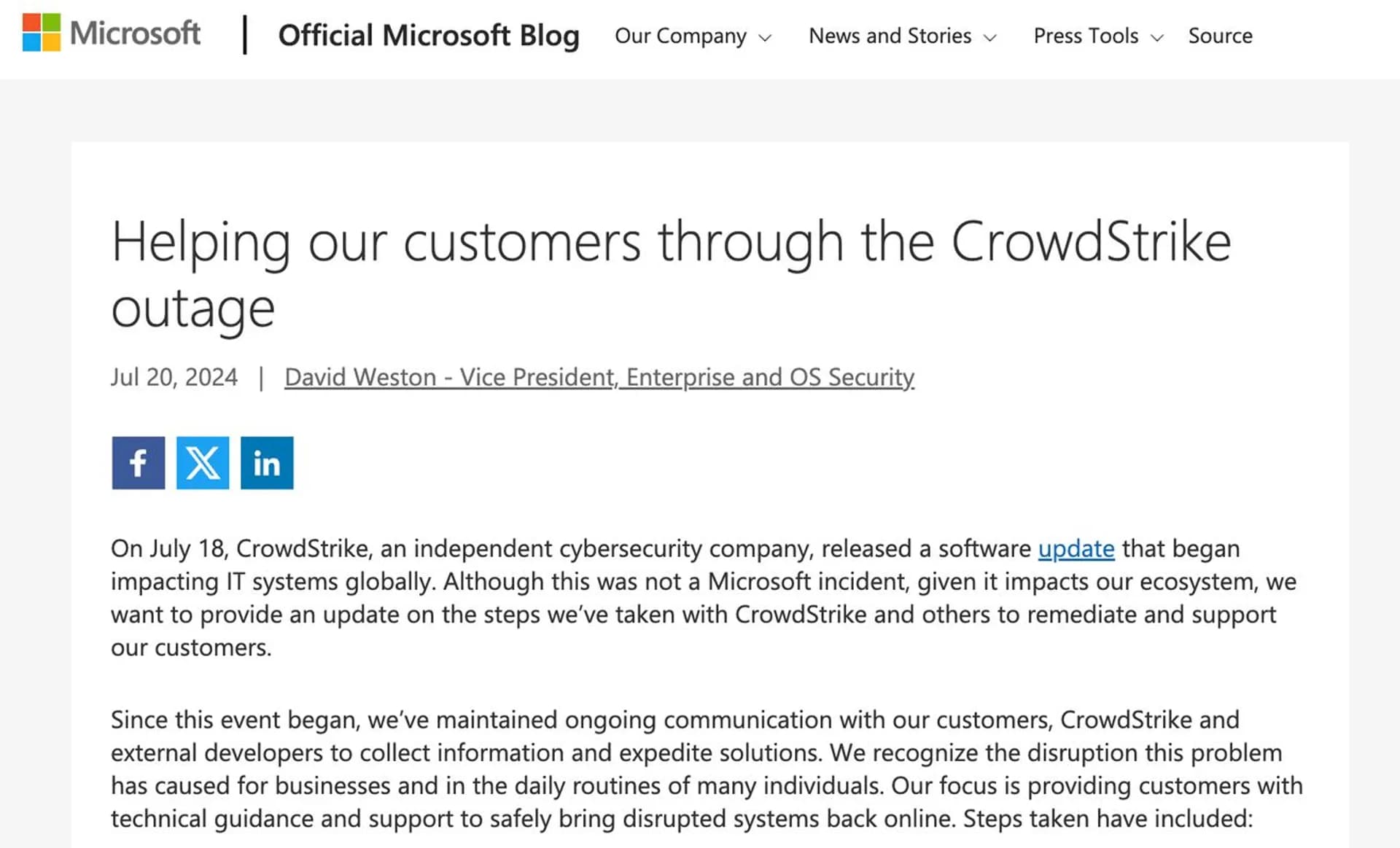This screenshot has width=1400, height=848.
Task: Click the Microsoft wordmark text
Action: [135, 33]
